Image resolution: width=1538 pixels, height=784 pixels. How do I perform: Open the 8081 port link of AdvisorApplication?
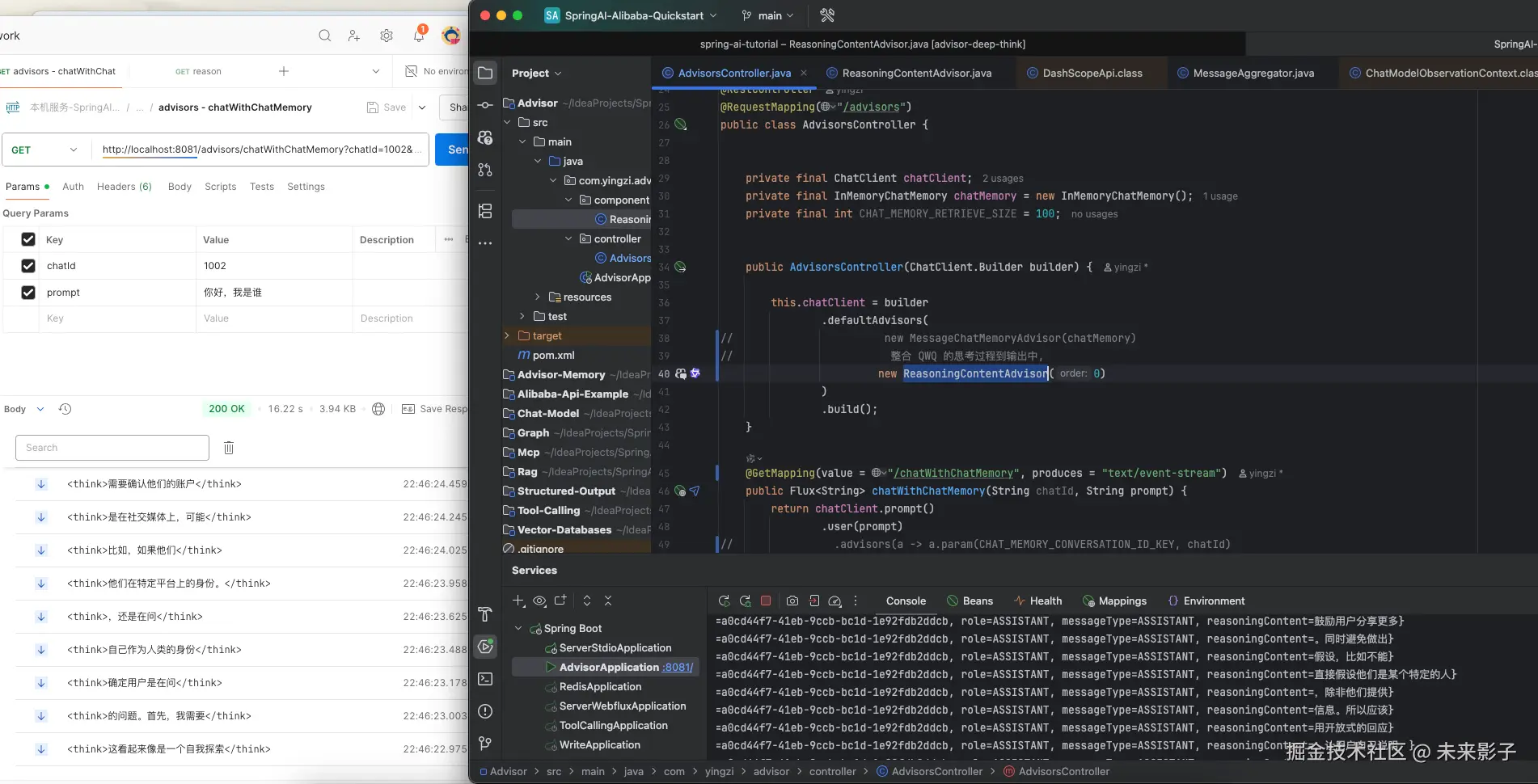pos(678,667)
